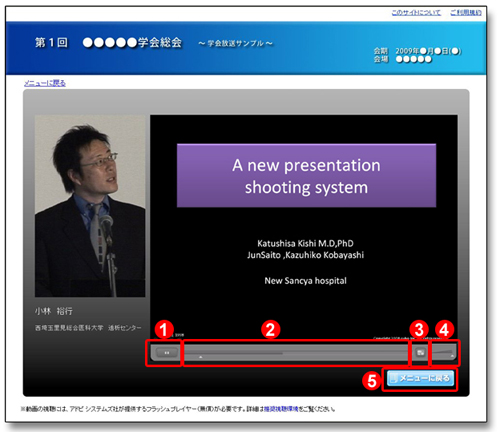Click the speaker video thumbnail
This screenshot has height=432, width=500.
coord(90,206)
